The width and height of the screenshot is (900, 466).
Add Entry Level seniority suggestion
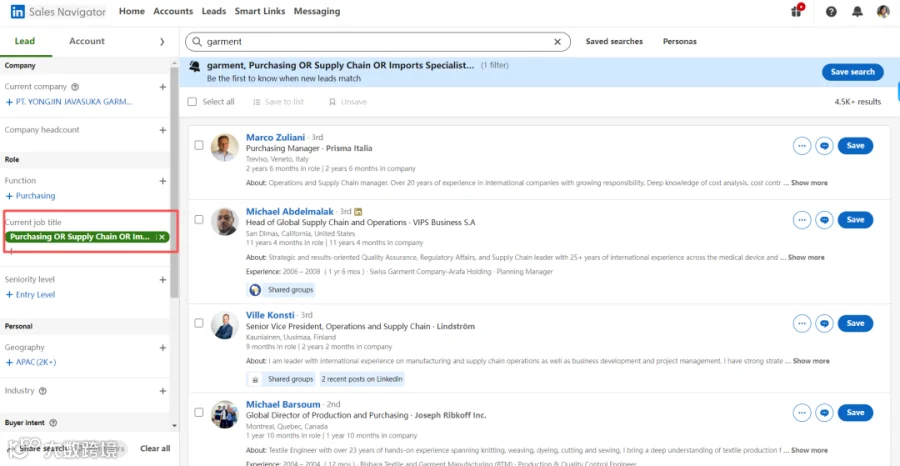30,294
